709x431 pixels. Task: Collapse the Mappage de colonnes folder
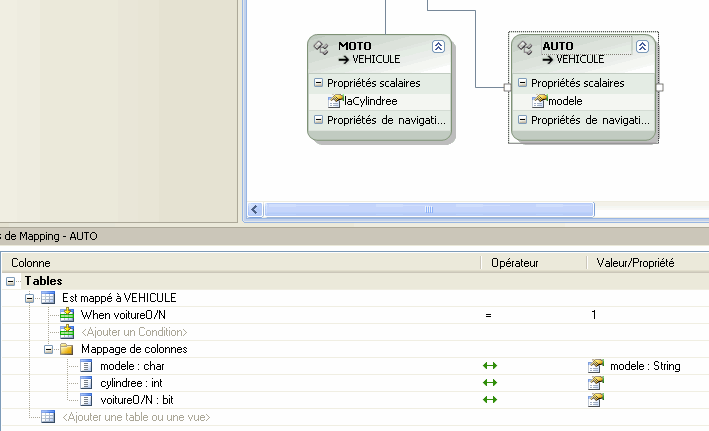(x=48, y=349)
